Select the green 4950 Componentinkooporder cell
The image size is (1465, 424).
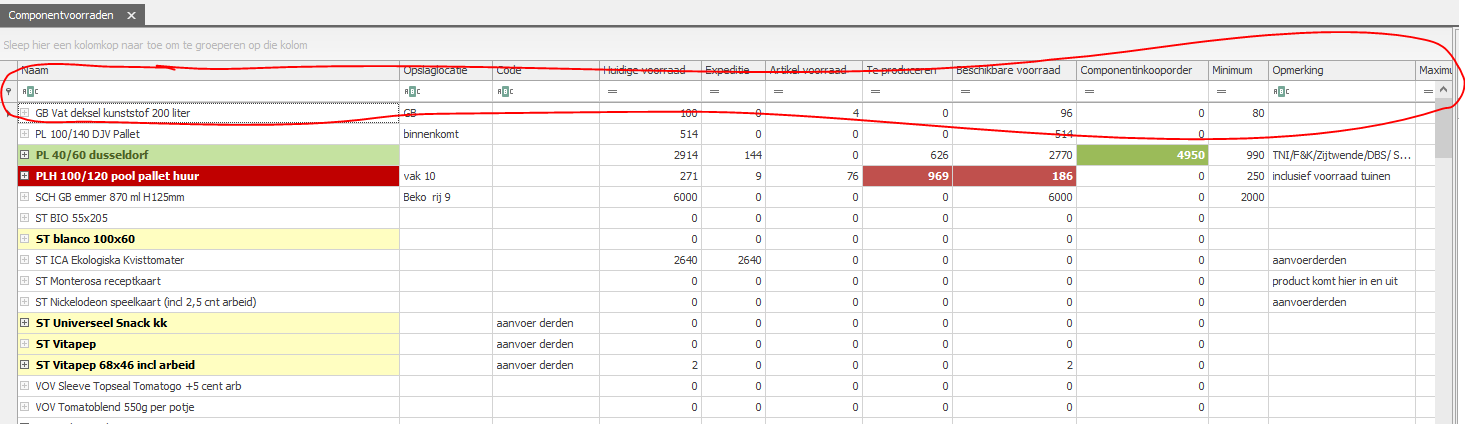1142,155
